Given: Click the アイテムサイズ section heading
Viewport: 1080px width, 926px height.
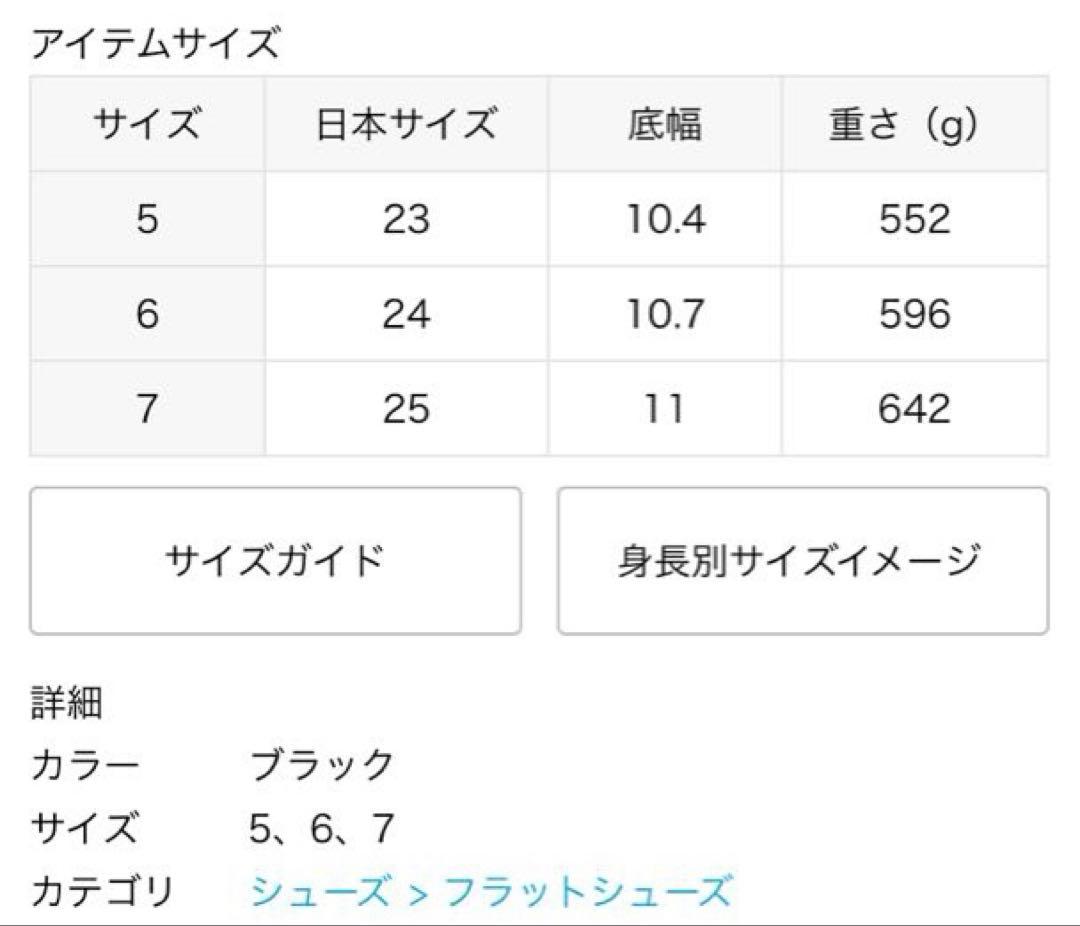Looking at the screenshot, I should point(155,45).
